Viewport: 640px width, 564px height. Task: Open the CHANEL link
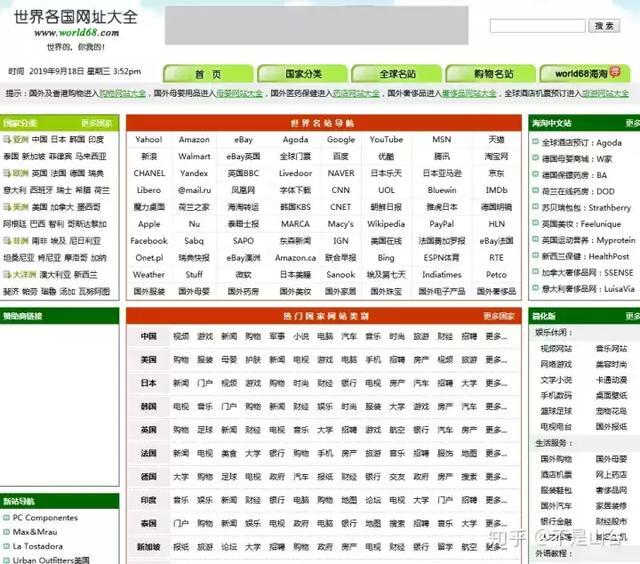pos(149,173)
